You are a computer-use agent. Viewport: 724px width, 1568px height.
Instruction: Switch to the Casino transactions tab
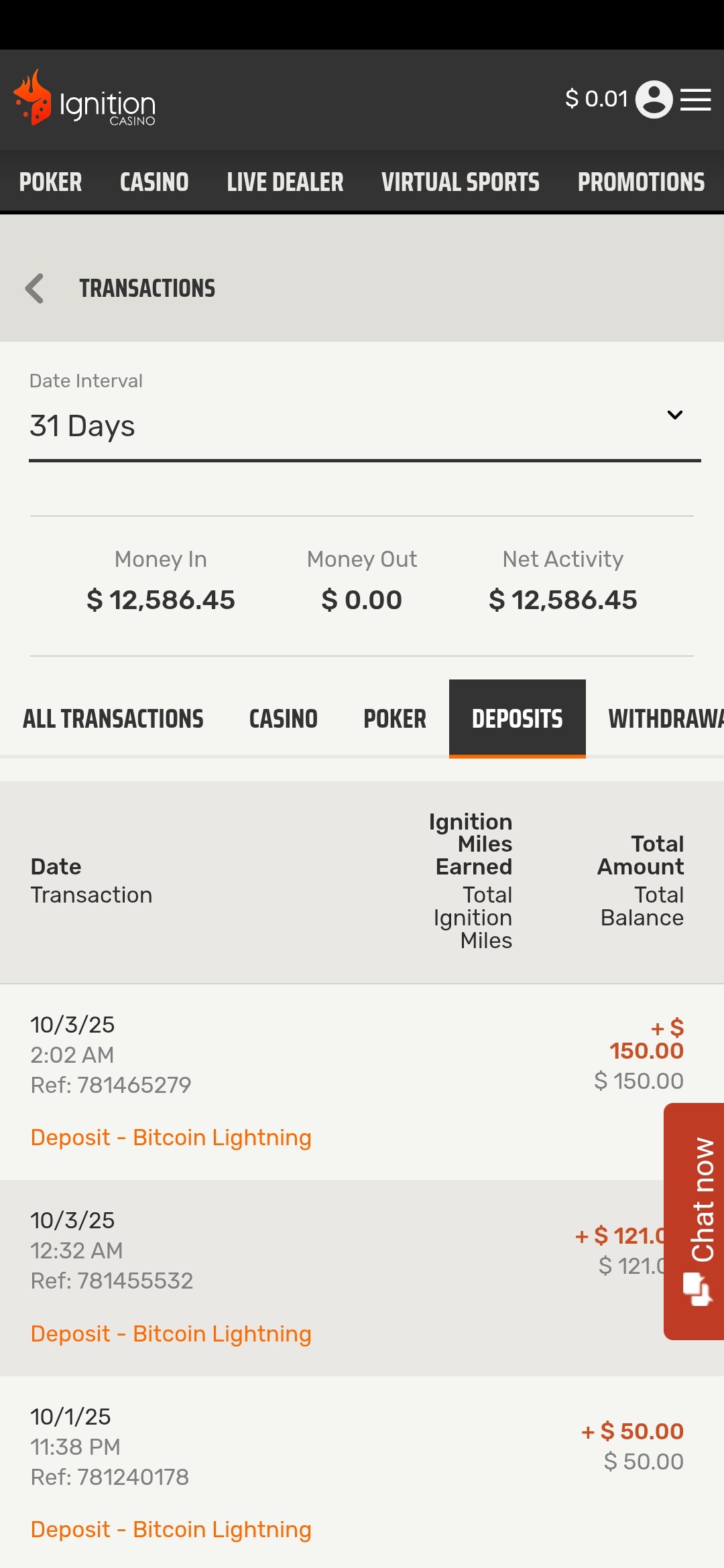(x=284, y=719)
